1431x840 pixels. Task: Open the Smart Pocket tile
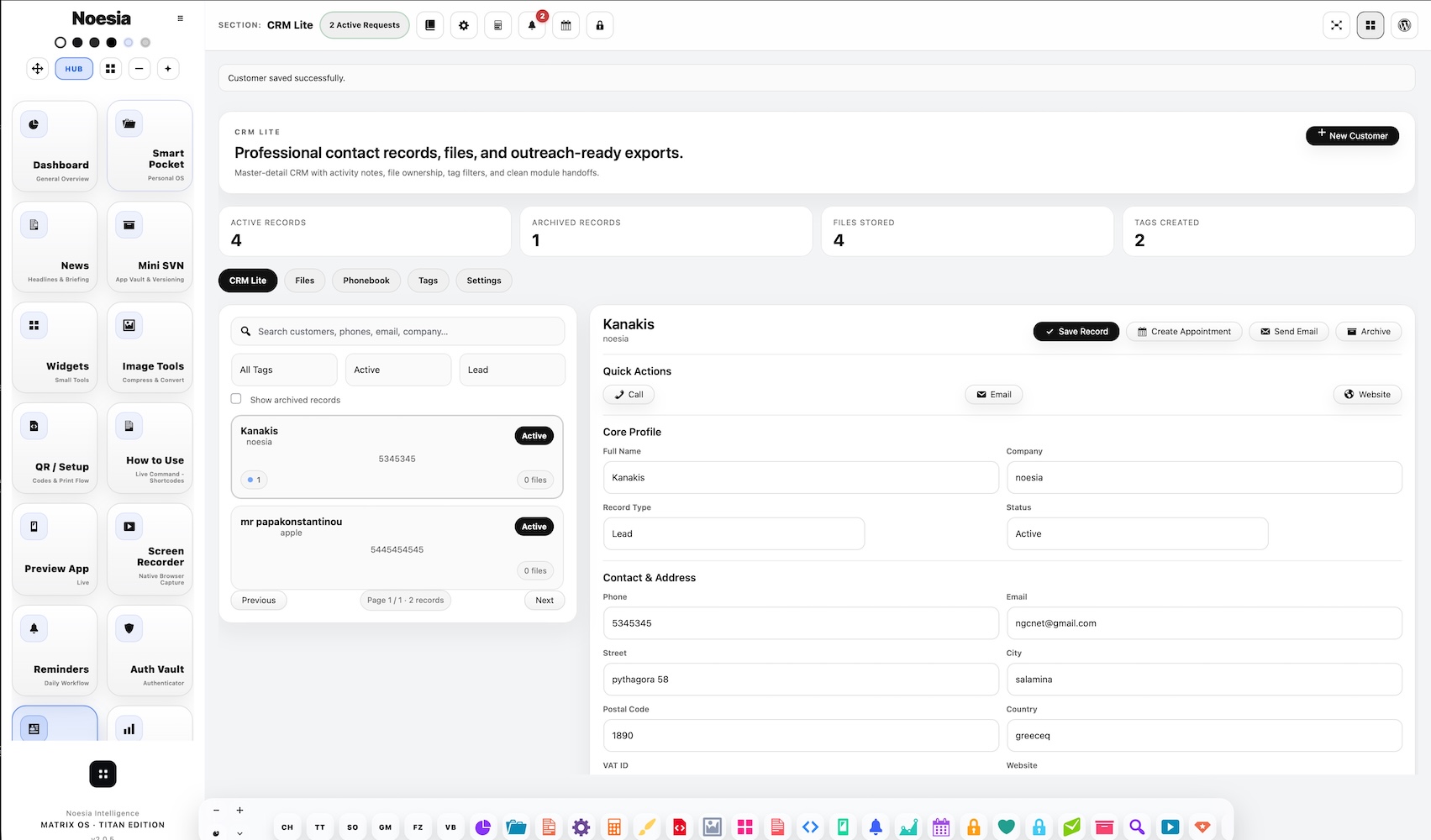pyautogui.click(x=150, y=146)
